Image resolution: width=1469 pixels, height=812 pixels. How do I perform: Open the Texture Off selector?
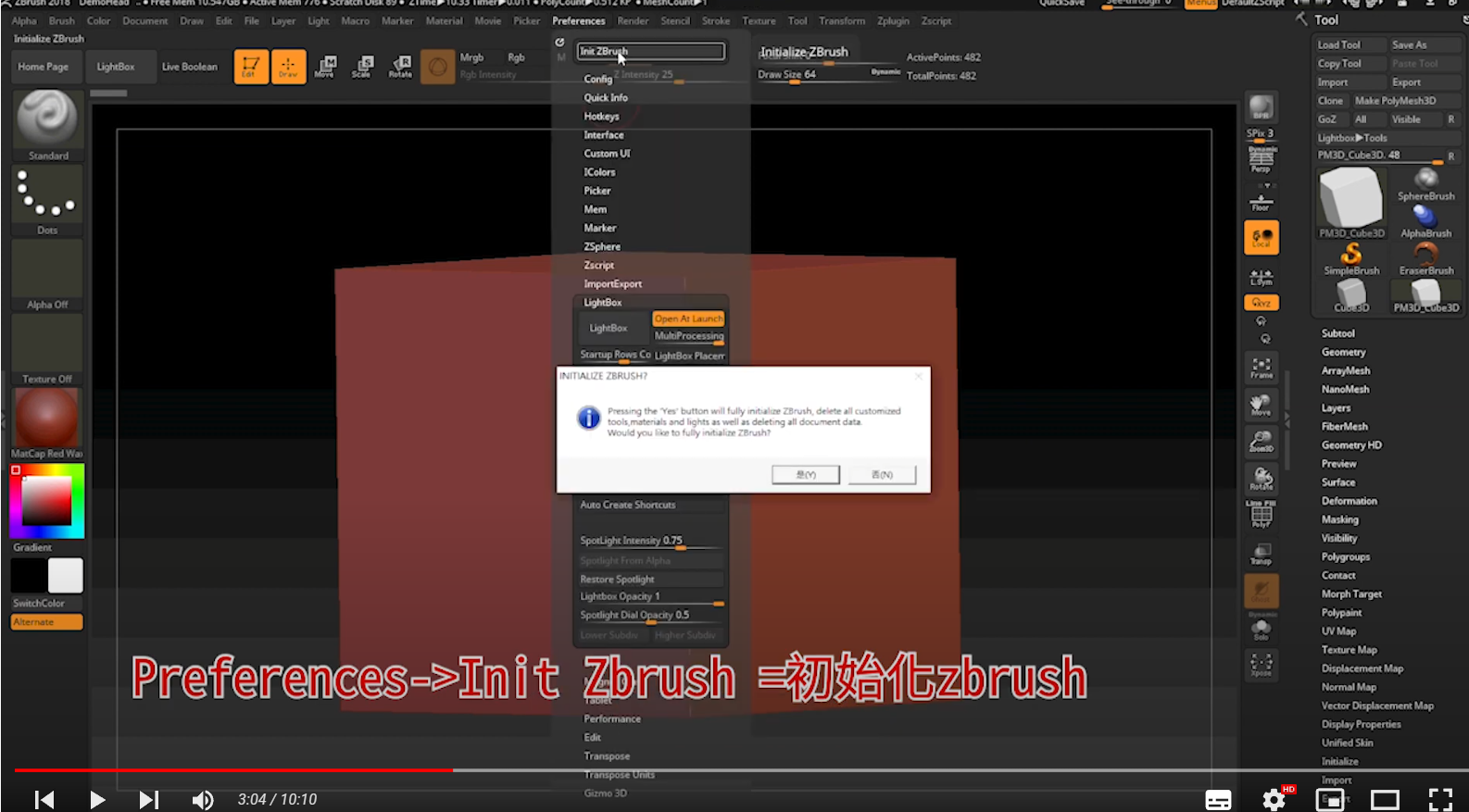(47, 350)
